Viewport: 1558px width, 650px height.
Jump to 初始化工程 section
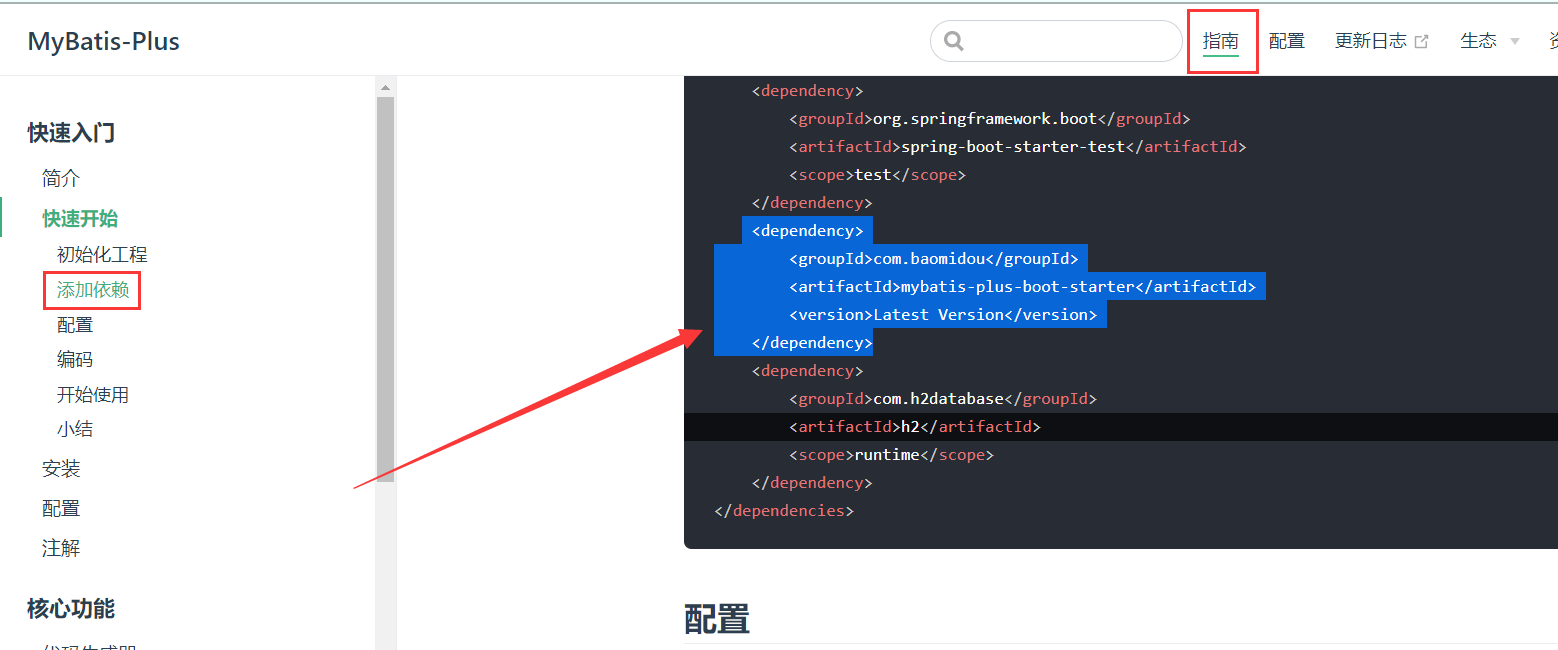tap(102, 255)
